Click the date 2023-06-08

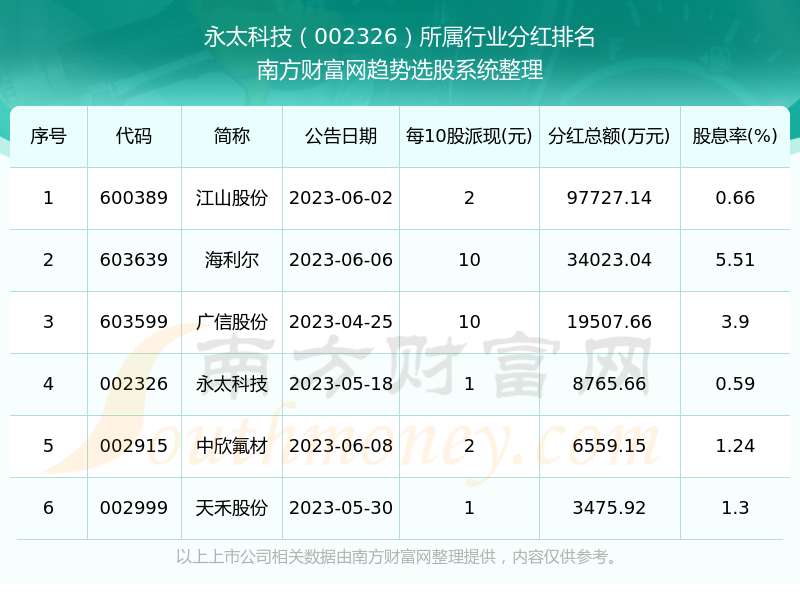[x=341, y=446]
